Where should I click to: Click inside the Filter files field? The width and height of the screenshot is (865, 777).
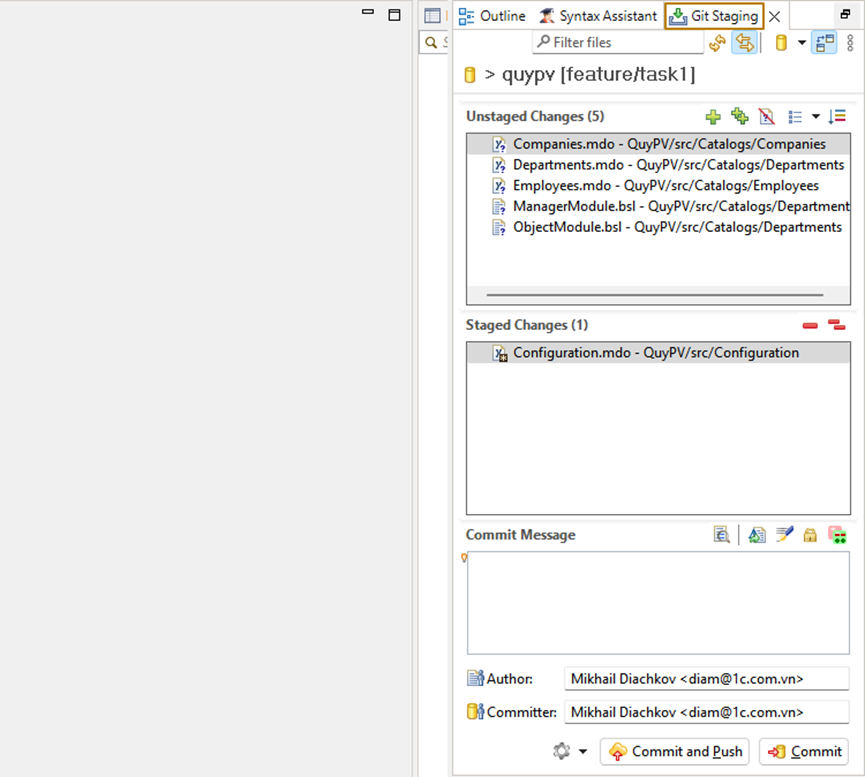[620, 43]
